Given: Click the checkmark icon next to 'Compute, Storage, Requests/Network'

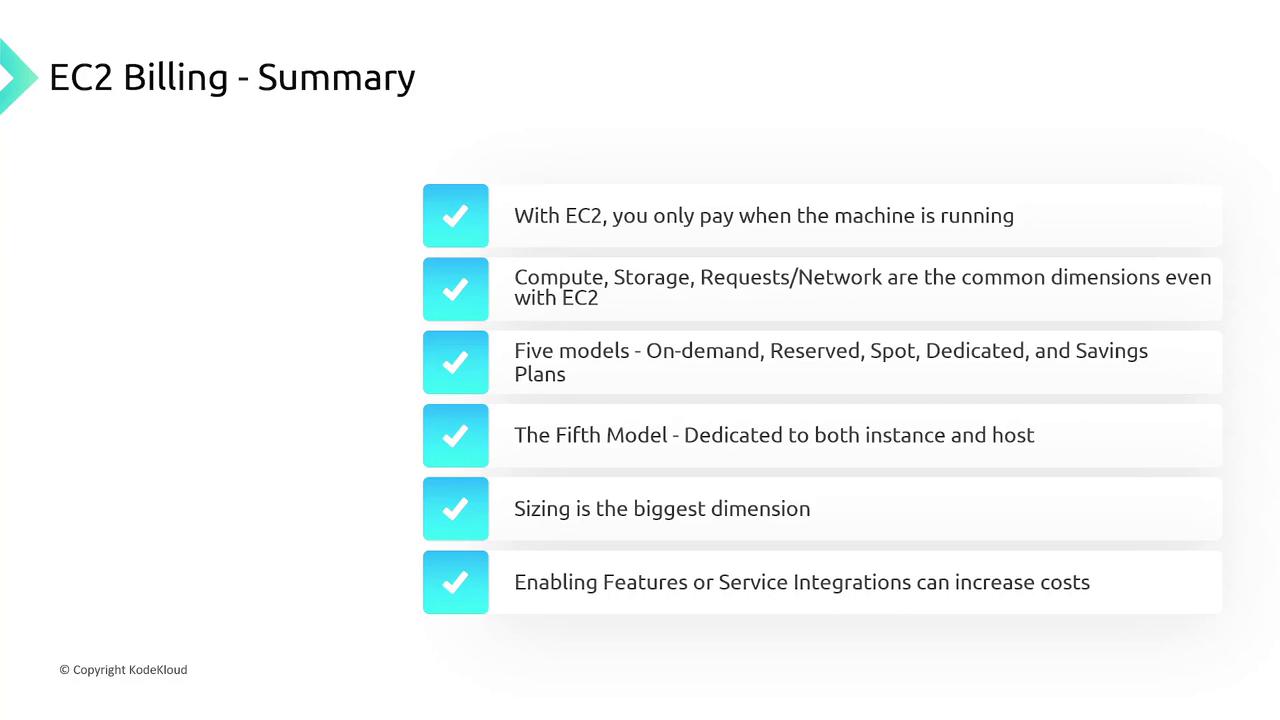Looking at the screenshot, I should click(455, 289).
